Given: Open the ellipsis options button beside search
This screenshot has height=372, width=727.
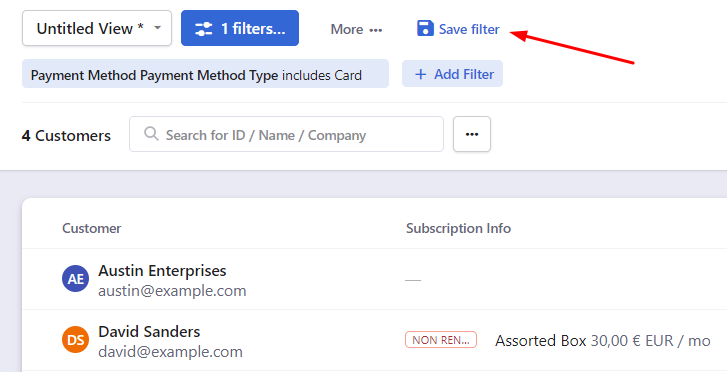Looking at the screenshot, I should click(472, 134).
